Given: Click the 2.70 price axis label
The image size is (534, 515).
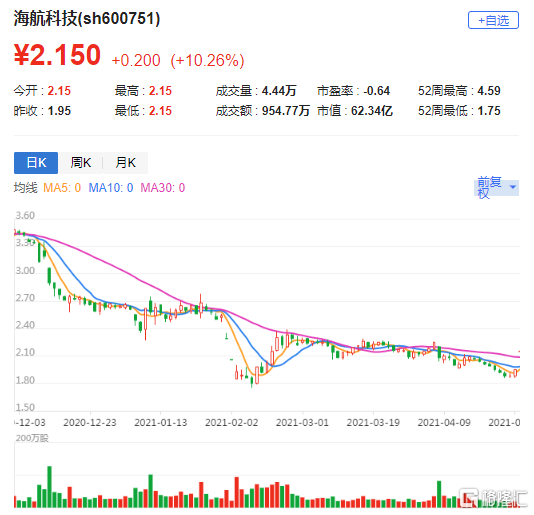Looking at the screenshot, I should pyautogui.click(x=25, y=298).
